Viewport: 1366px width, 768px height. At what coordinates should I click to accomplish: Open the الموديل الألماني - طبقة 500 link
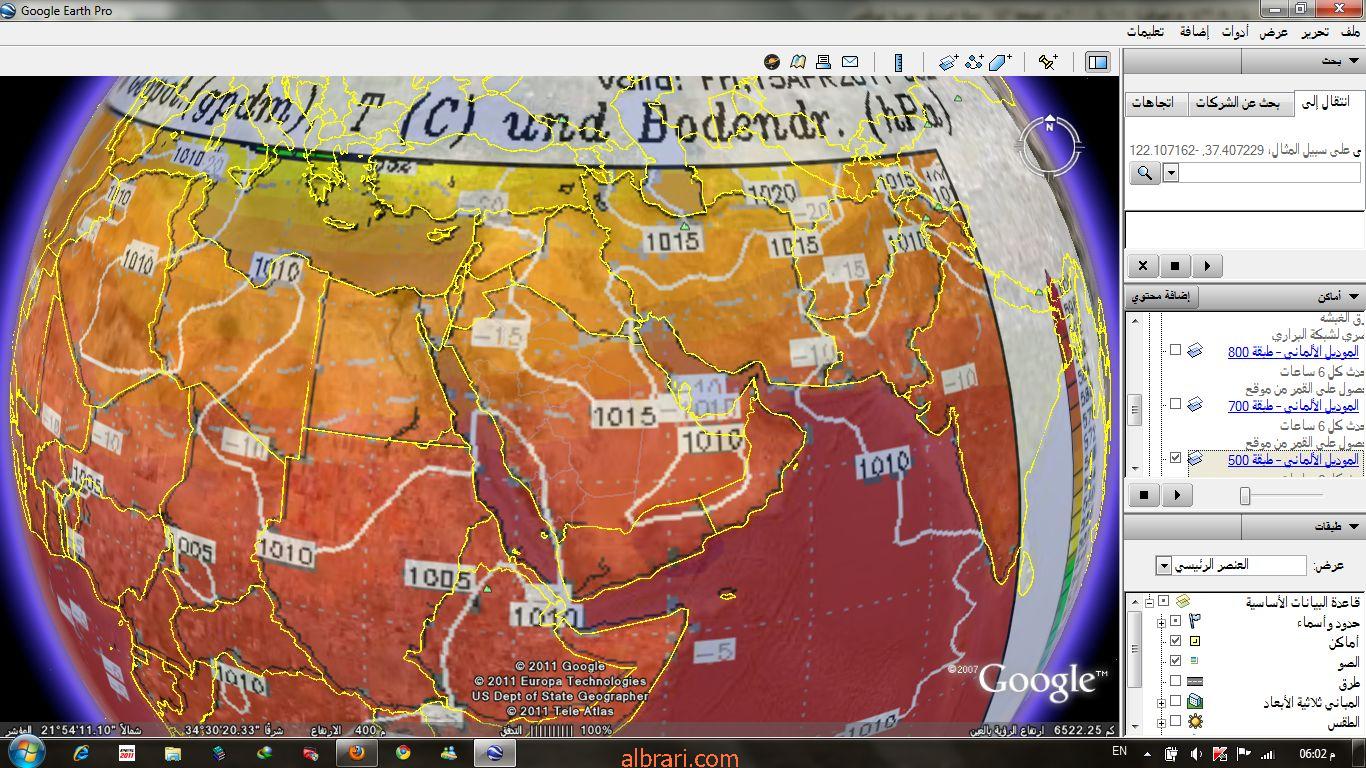pos(1293,459)
